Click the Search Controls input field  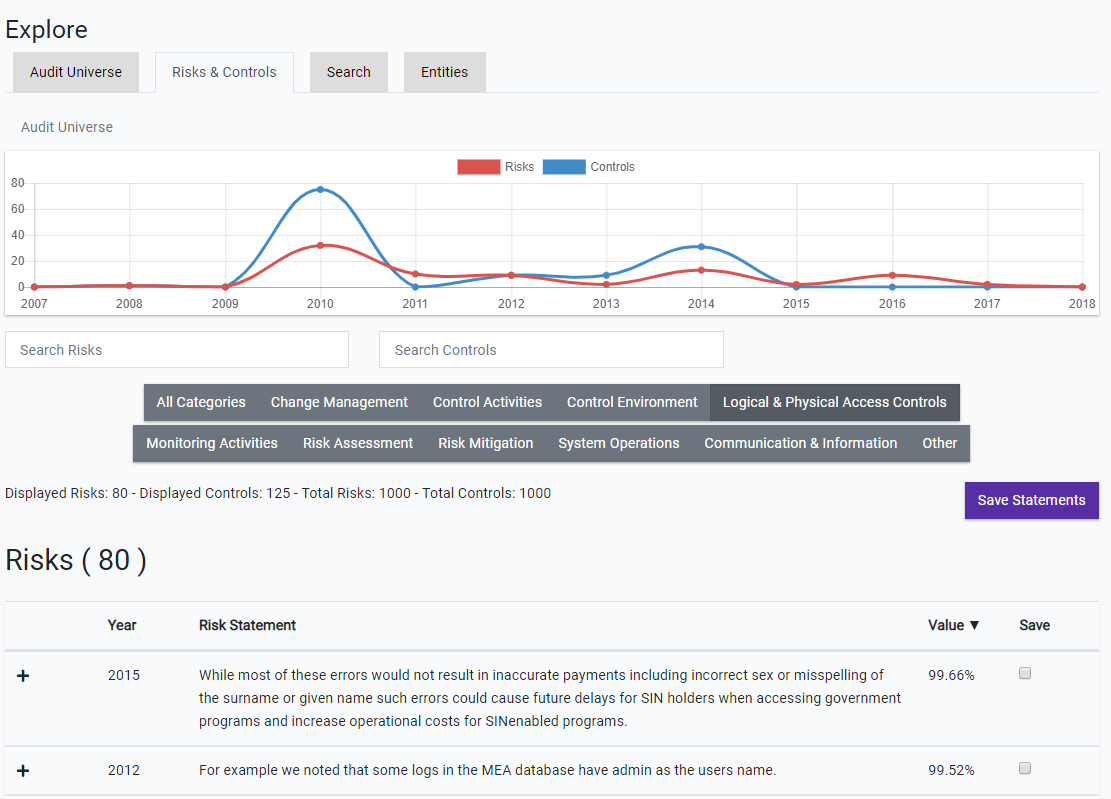coord(551,350)
